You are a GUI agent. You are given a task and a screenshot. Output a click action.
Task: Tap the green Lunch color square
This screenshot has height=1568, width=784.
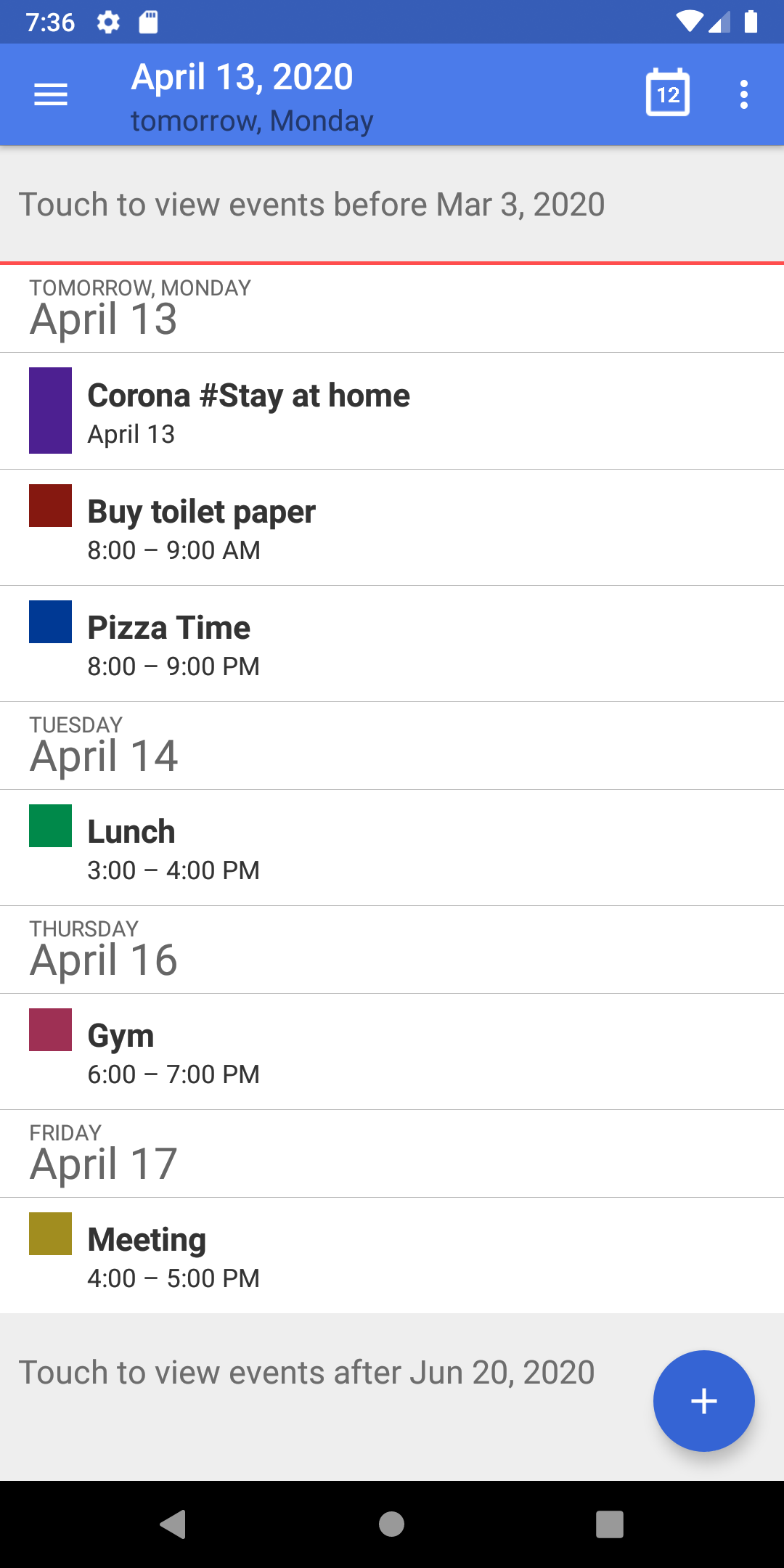click(x=51, y=825)
